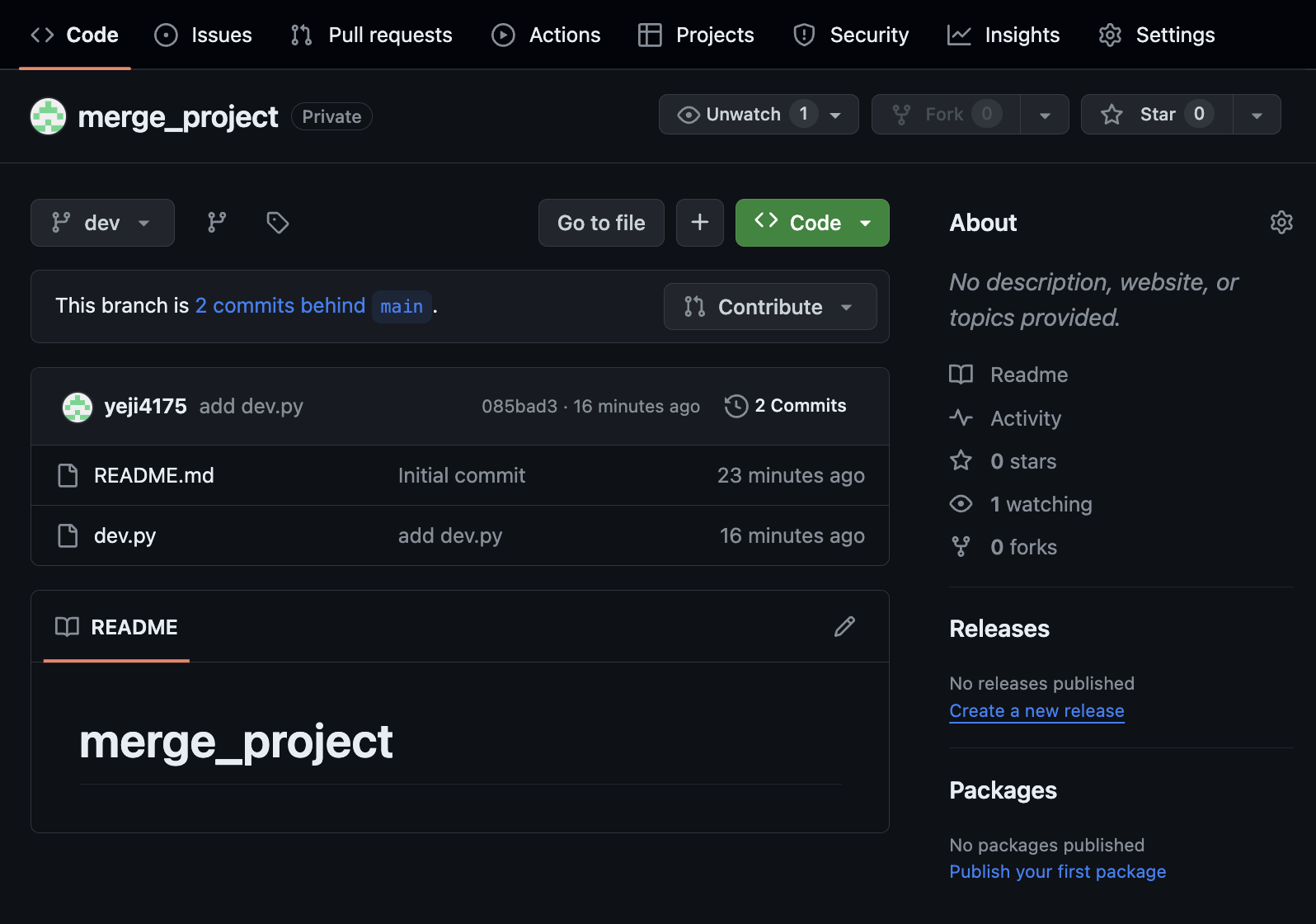1316x924 pixels.
Task: Click the plus add file button
Action: tap(700, 223)
